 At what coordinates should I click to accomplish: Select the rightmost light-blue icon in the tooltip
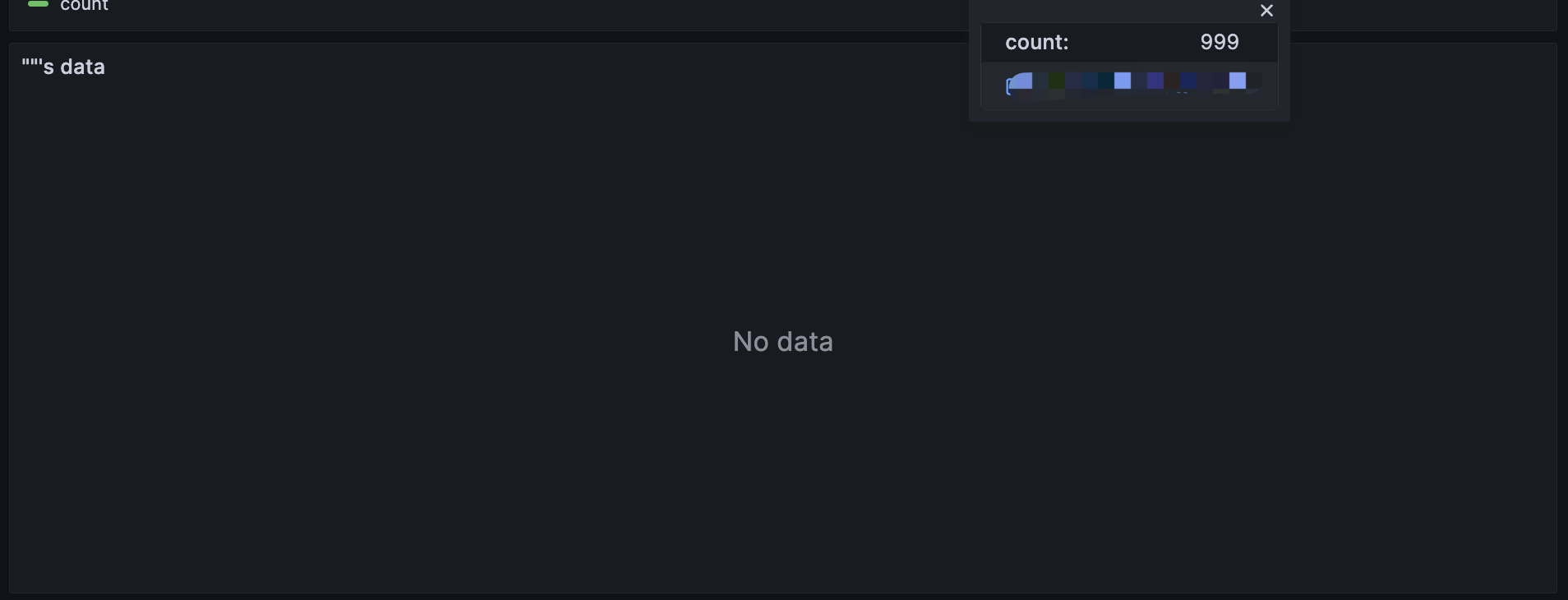click(x=1238, y=81)
